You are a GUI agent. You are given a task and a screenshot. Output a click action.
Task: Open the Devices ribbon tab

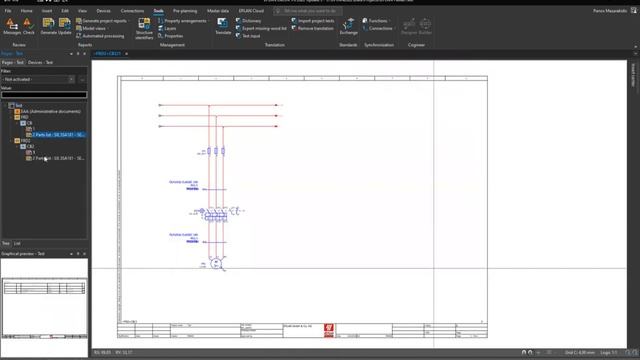[103, 11]
